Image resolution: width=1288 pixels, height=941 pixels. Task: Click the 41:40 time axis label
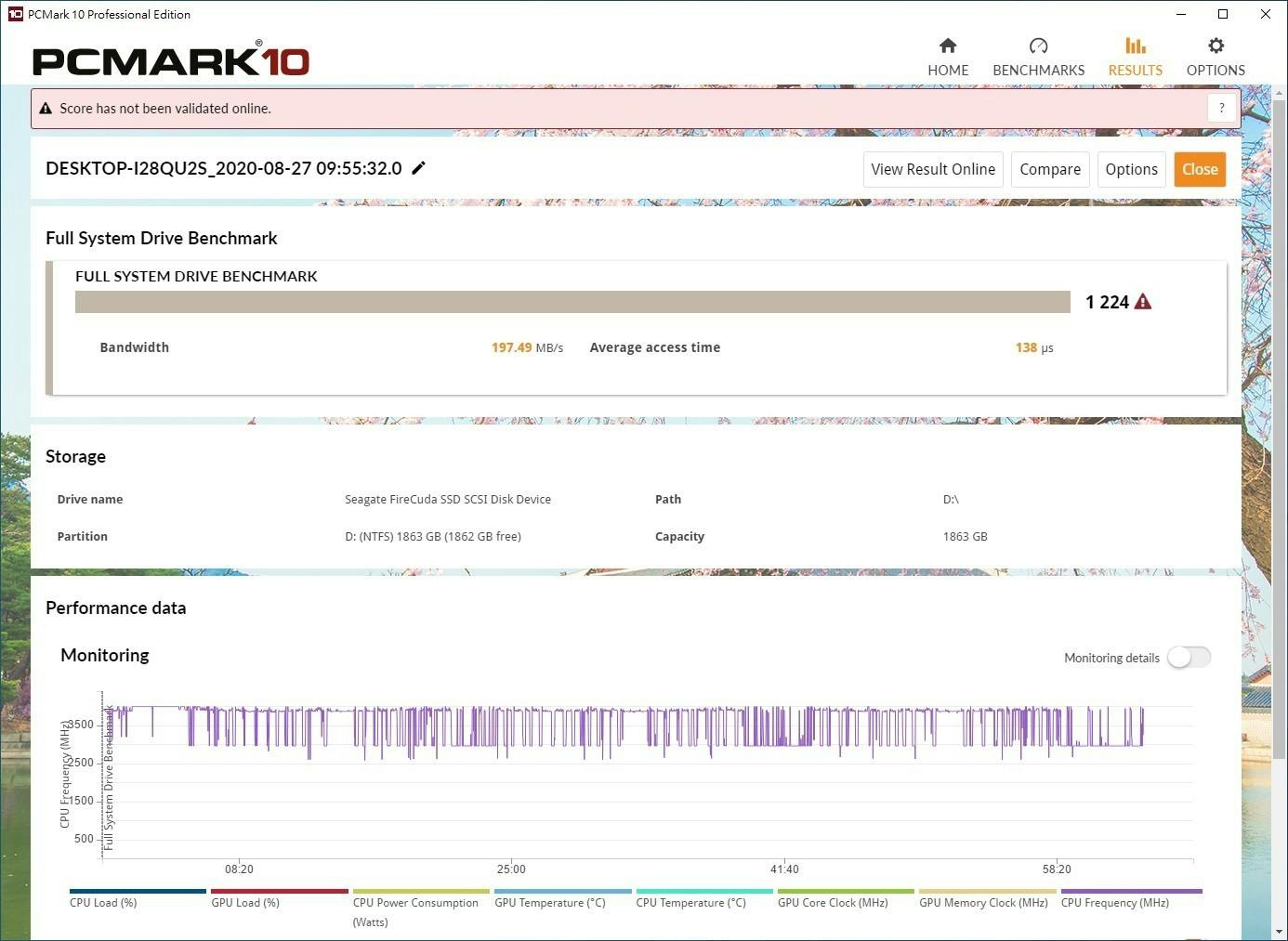point(784,869)
